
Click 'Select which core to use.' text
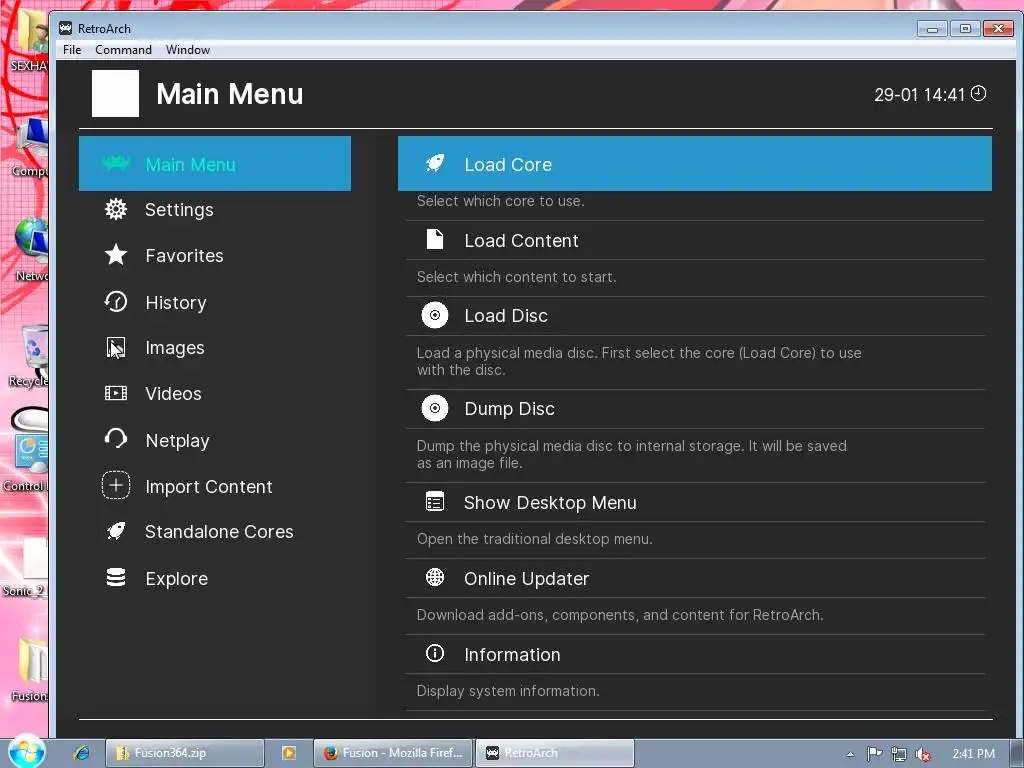[500, 201]
